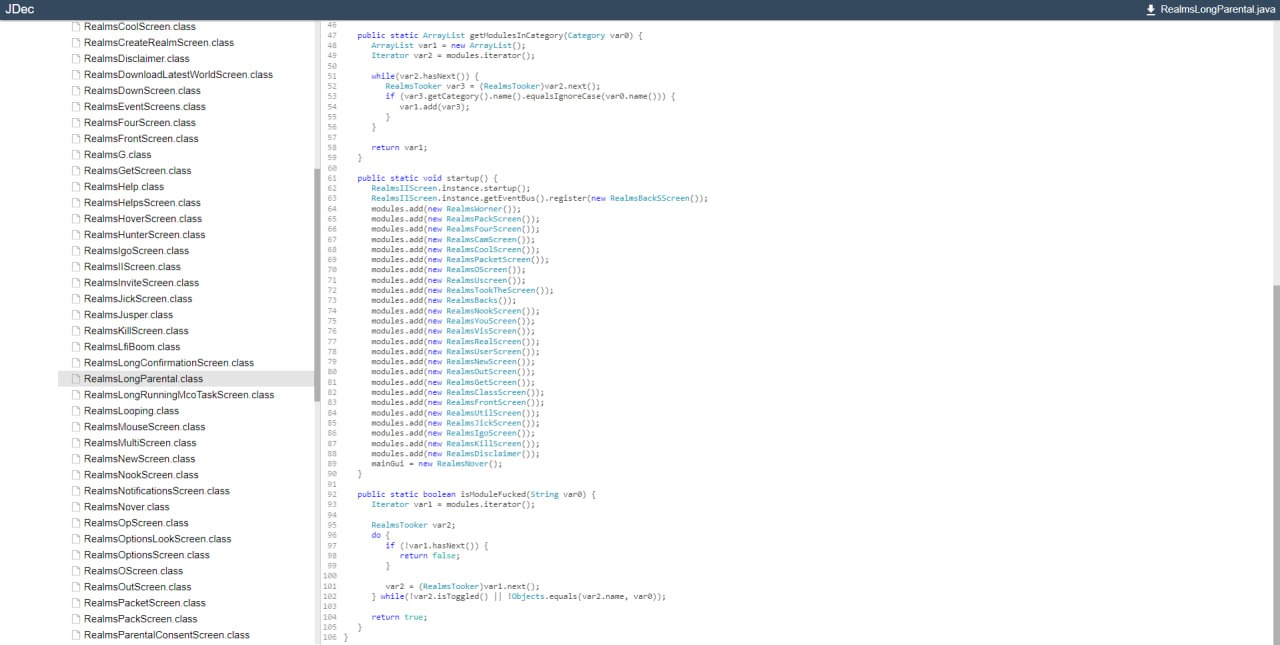Click the file icon beside RealmsLooping.class

pyautogui.click(x=76, y=411)
